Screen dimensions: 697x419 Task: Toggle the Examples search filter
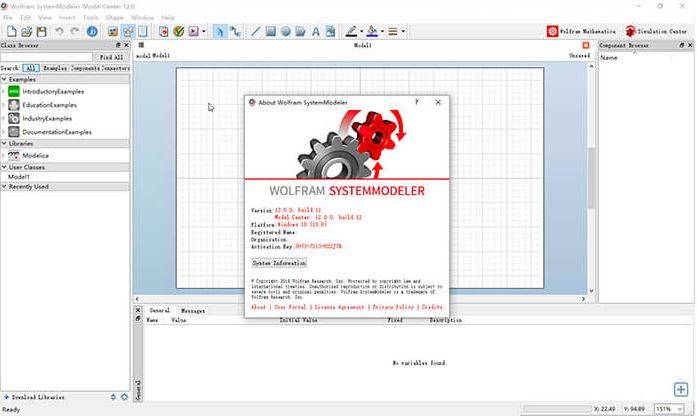click(x=54, y=68)
